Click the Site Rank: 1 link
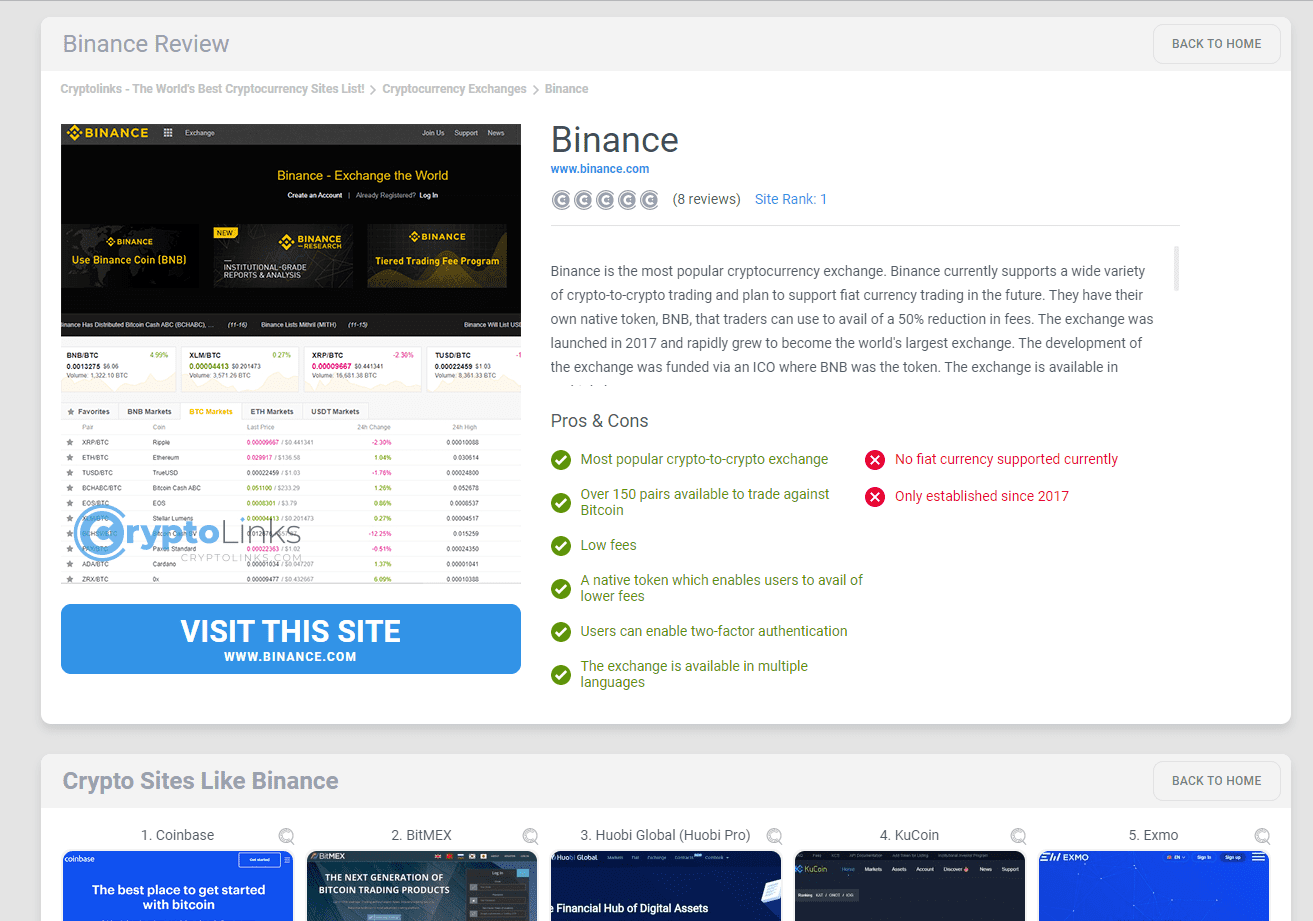The width and height of the screenshot is (1313, 921). tap(791, 199)
